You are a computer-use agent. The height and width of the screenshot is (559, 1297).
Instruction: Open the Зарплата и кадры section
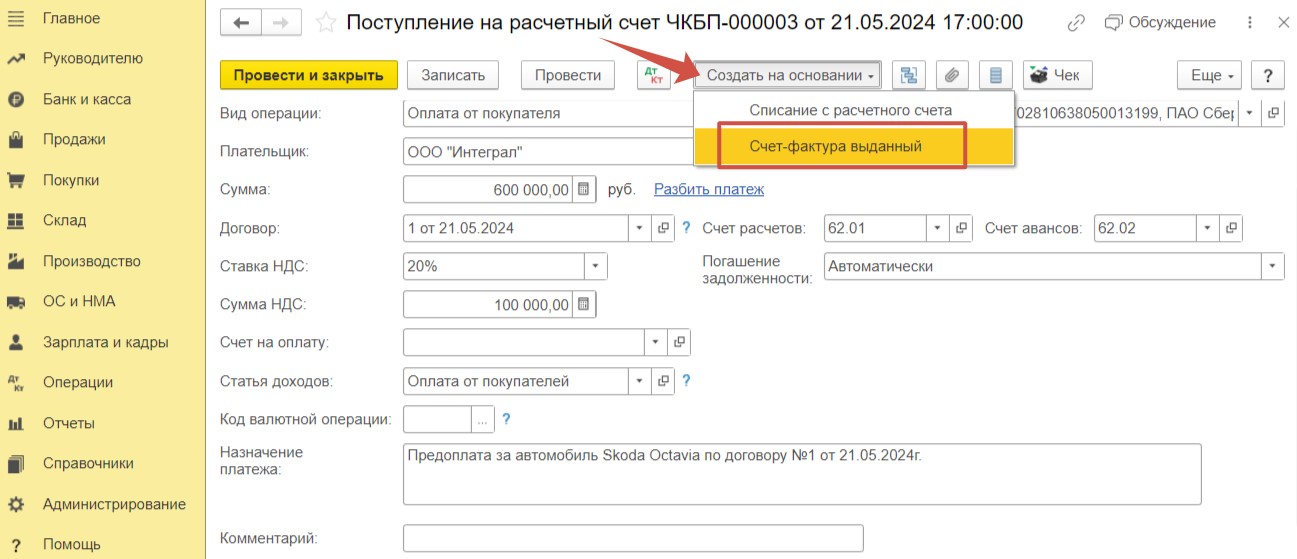[105, 342]
